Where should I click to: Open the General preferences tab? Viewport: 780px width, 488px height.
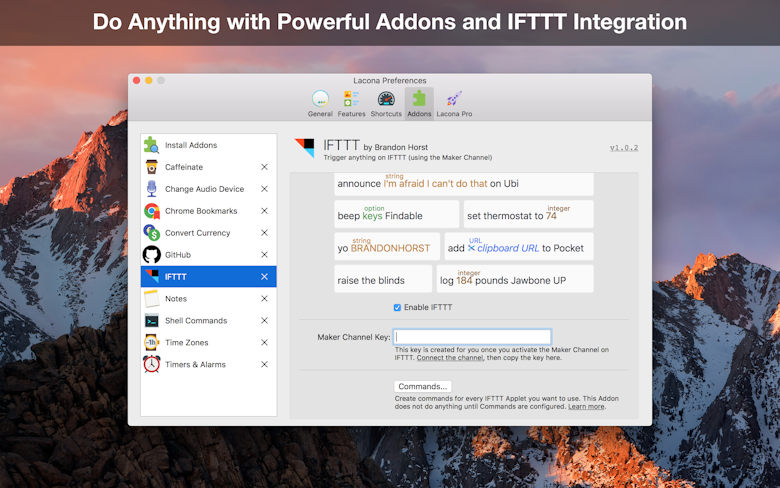[320, 103]
